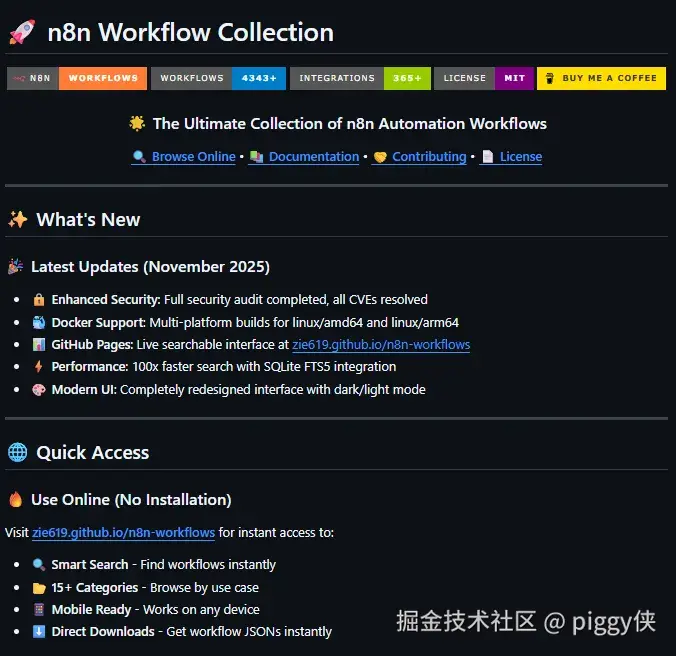
Task: Click the books icon before Documentation
Action: tap(257, 156)
